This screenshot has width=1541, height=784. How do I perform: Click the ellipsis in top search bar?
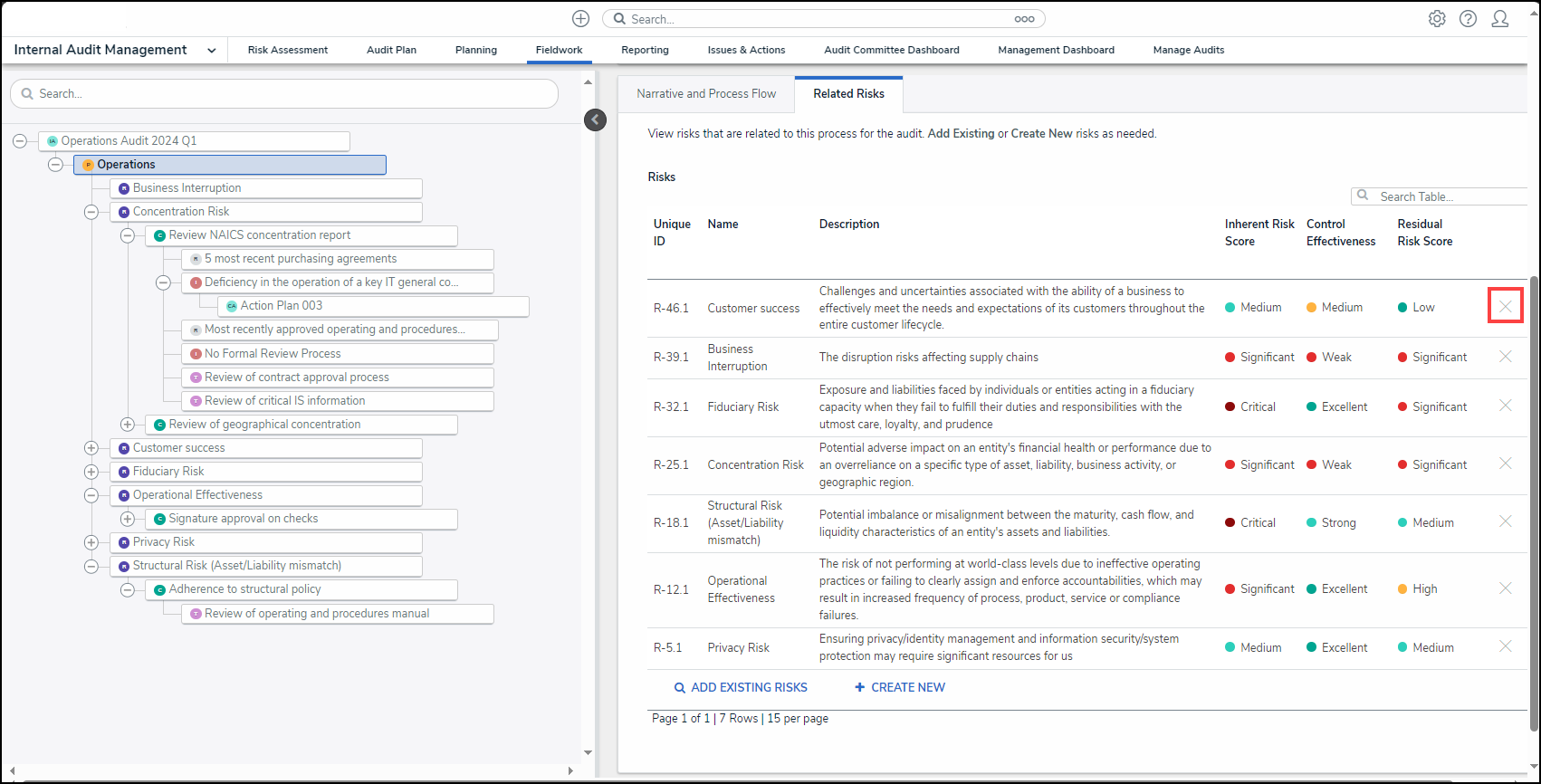(1024, 19)
